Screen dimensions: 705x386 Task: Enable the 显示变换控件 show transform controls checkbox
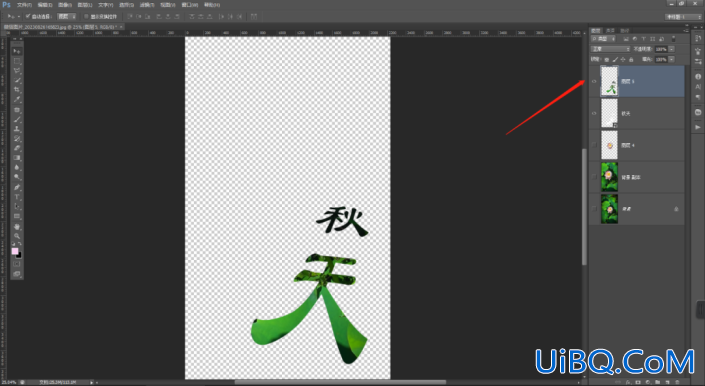86,16
